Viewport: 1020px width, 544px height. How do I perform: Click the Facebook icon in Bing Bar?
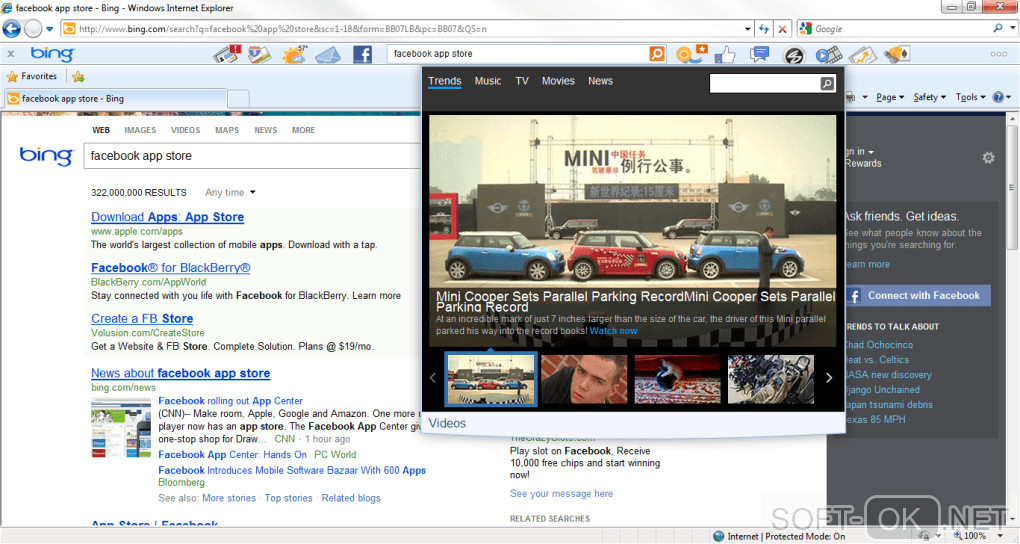tap(362, 55)
